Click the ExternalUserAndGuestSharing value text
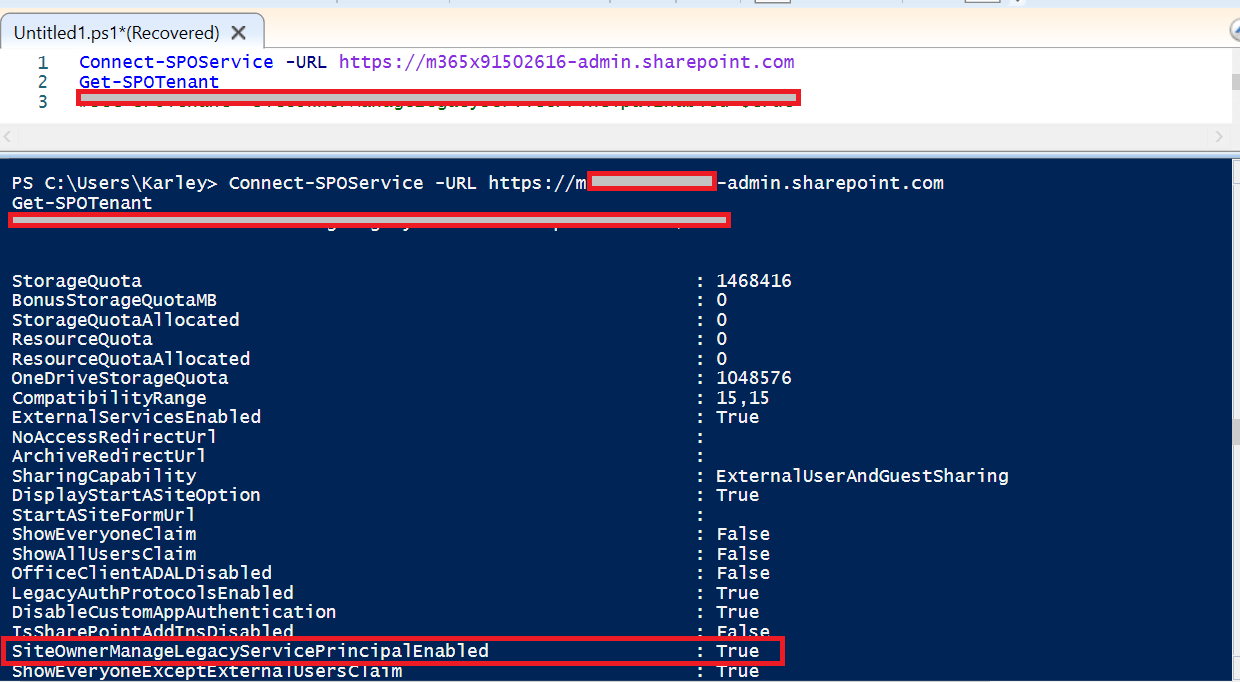 pos(860,476)
